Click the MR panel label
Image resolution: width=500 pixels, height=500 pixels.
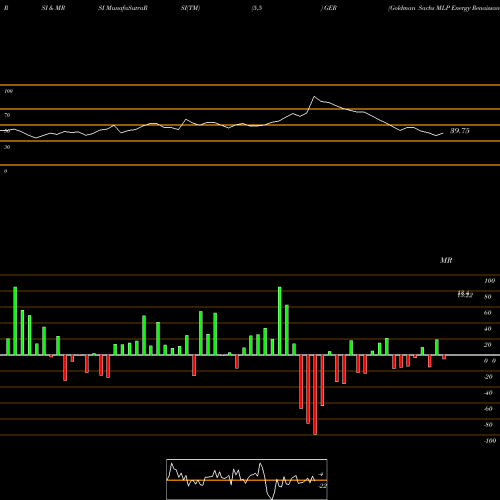[x=446, y=260]
